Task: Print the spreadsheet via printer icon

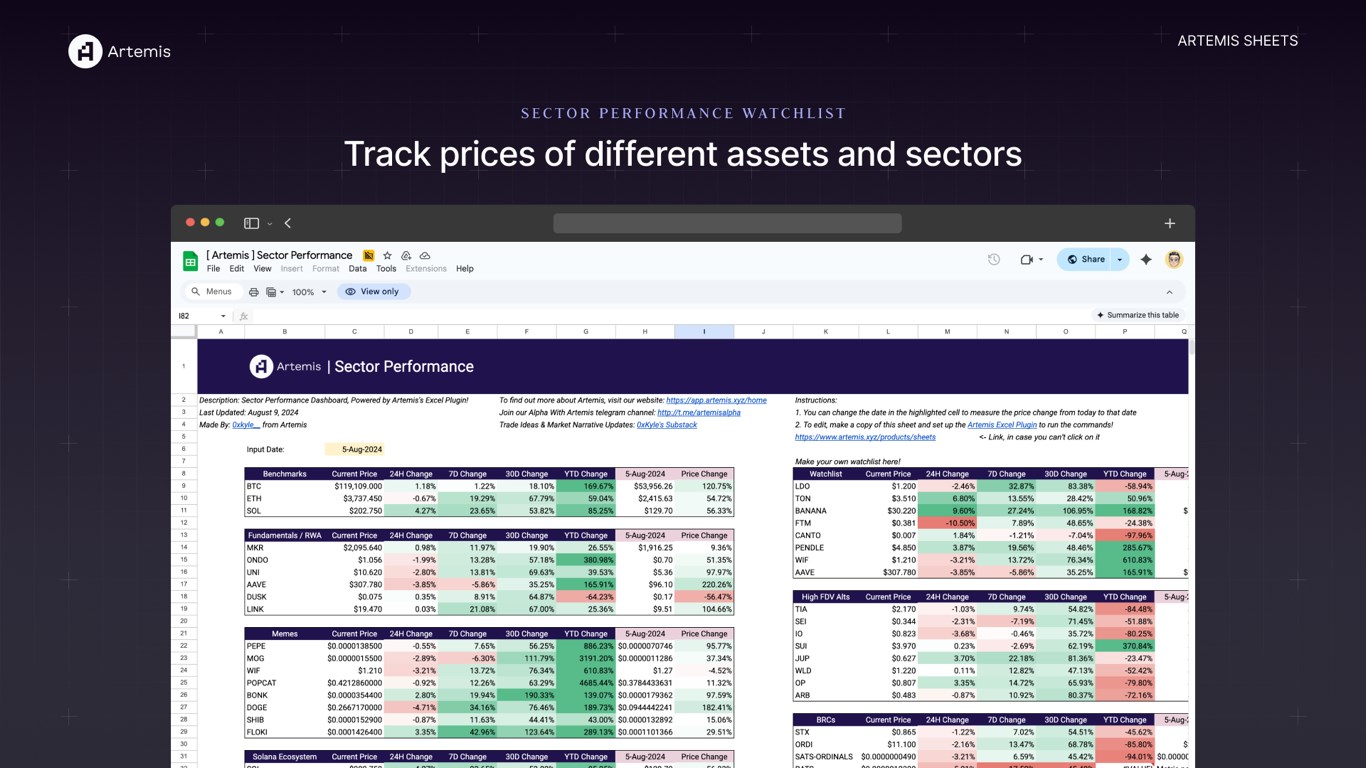Action: click(254, 292)
